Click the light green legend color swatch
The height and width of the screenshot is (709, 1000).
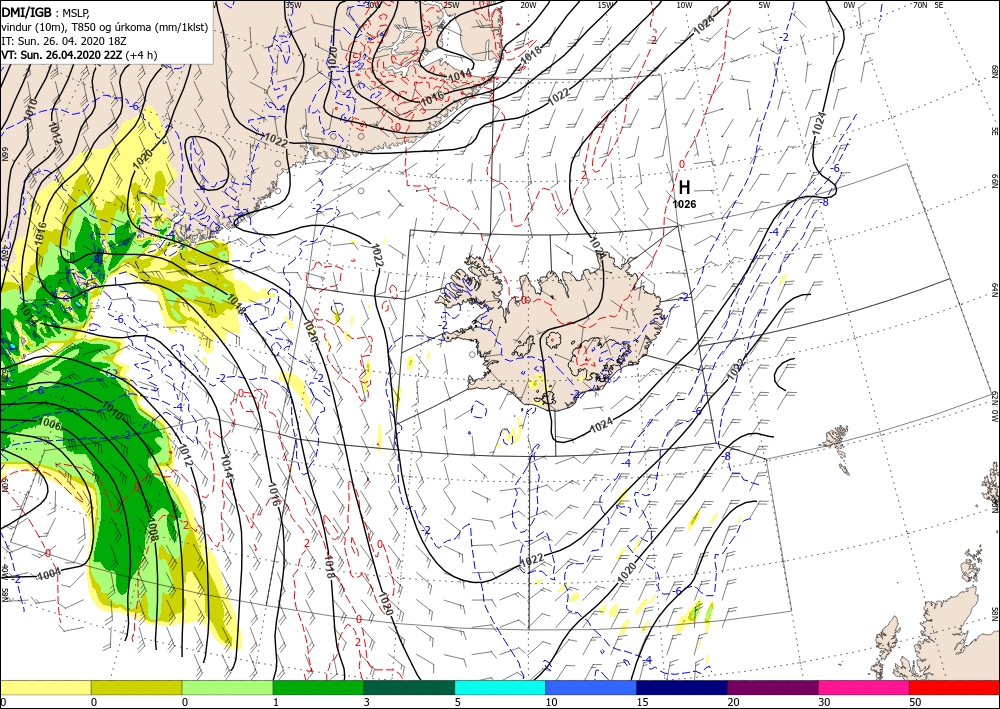[227, 687]
